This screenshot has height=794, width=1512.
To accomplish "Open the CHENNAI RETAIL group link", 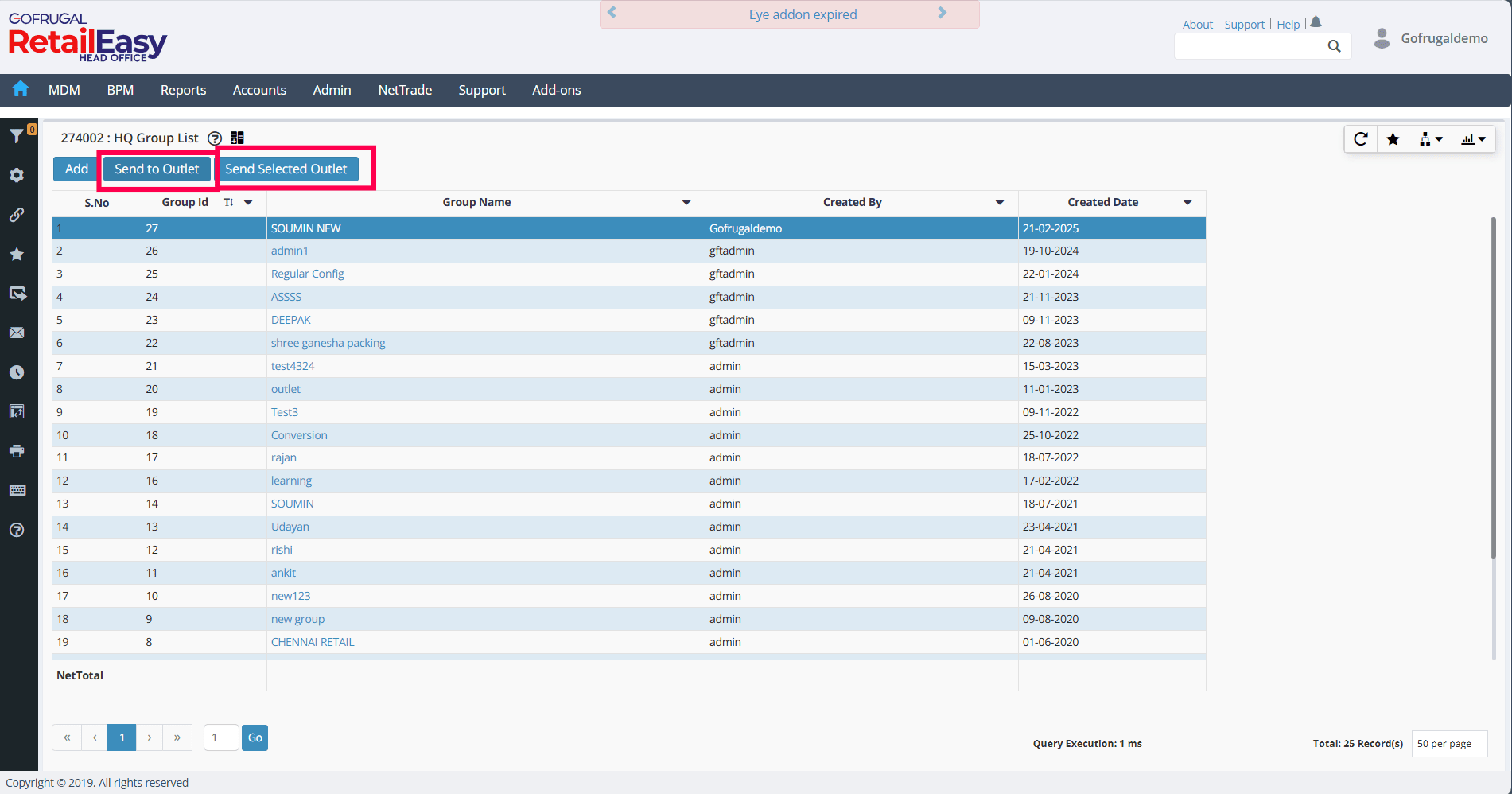I will tap(313, 642).
